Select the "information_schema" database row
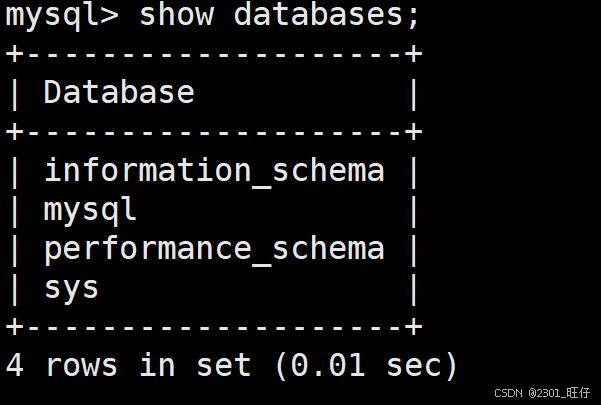Image resolution: width=601 pixels, height=405 pixels. pyautogui.click(x=214, y=170)
